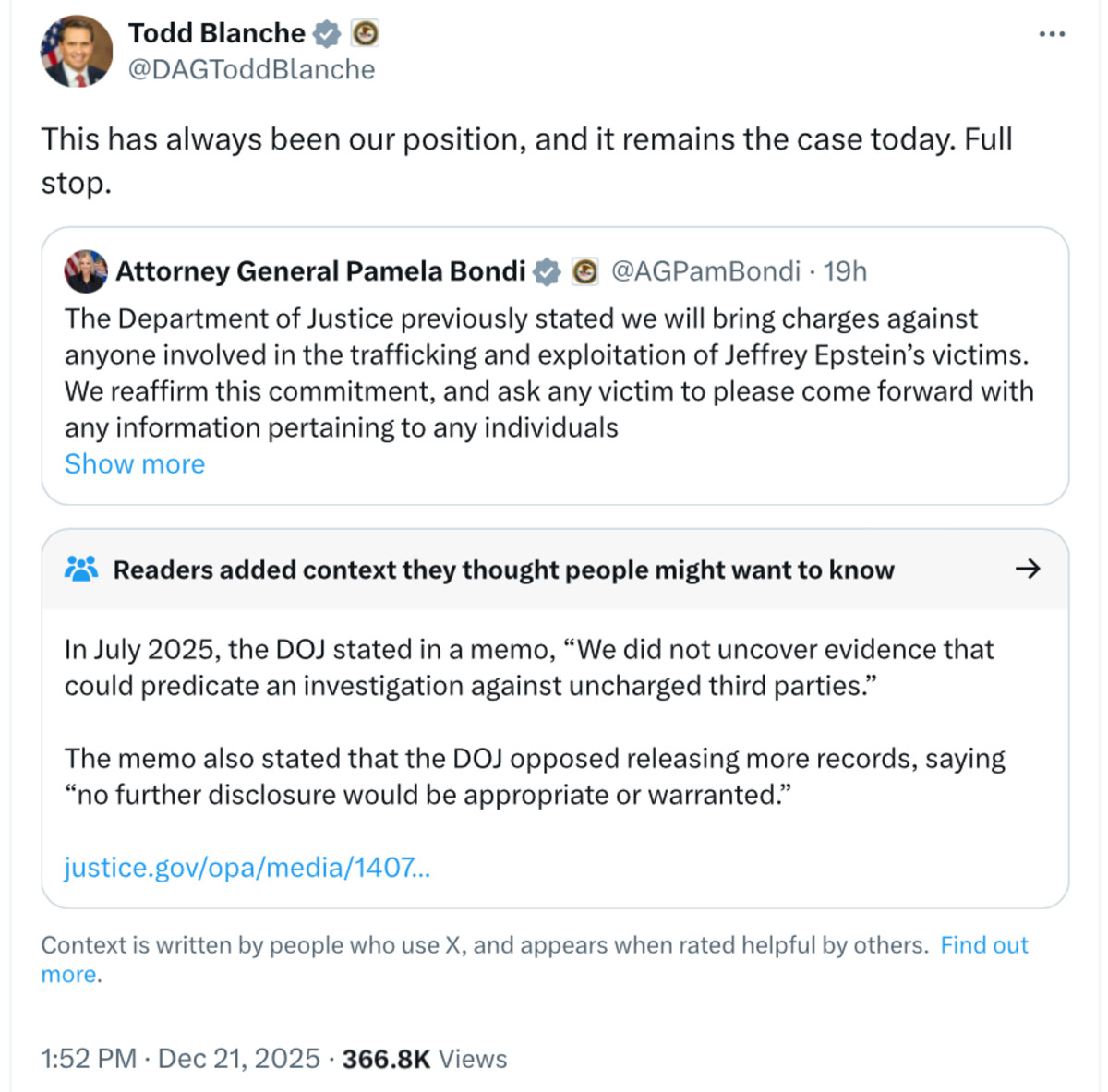Click the verified checkmark beside Attorney General Pamela Bondi

point(547,270)
